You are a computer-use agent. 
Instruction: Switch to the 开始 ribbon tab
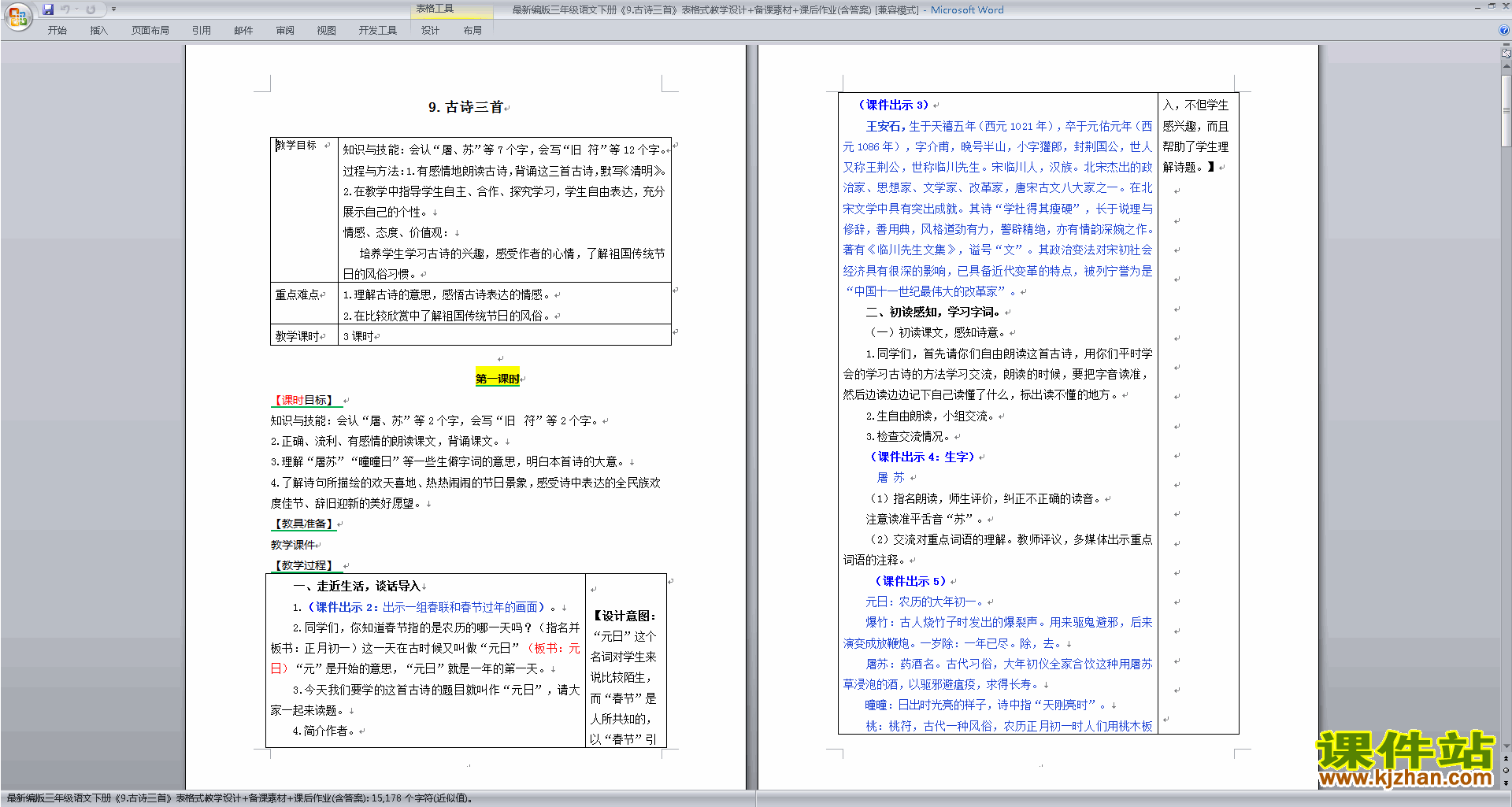(57, 30)
